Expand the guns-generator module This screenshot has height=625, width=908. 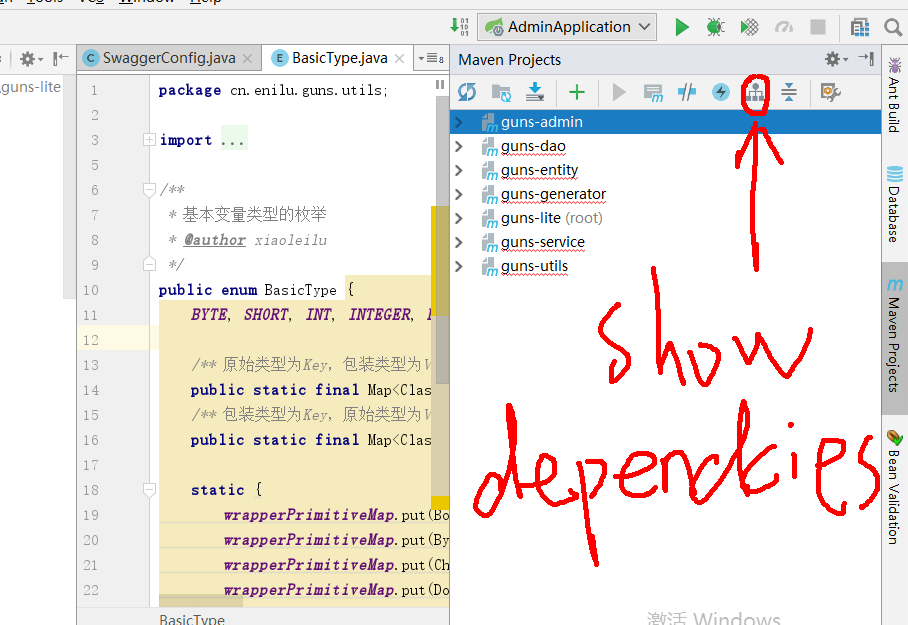[459, 194]
